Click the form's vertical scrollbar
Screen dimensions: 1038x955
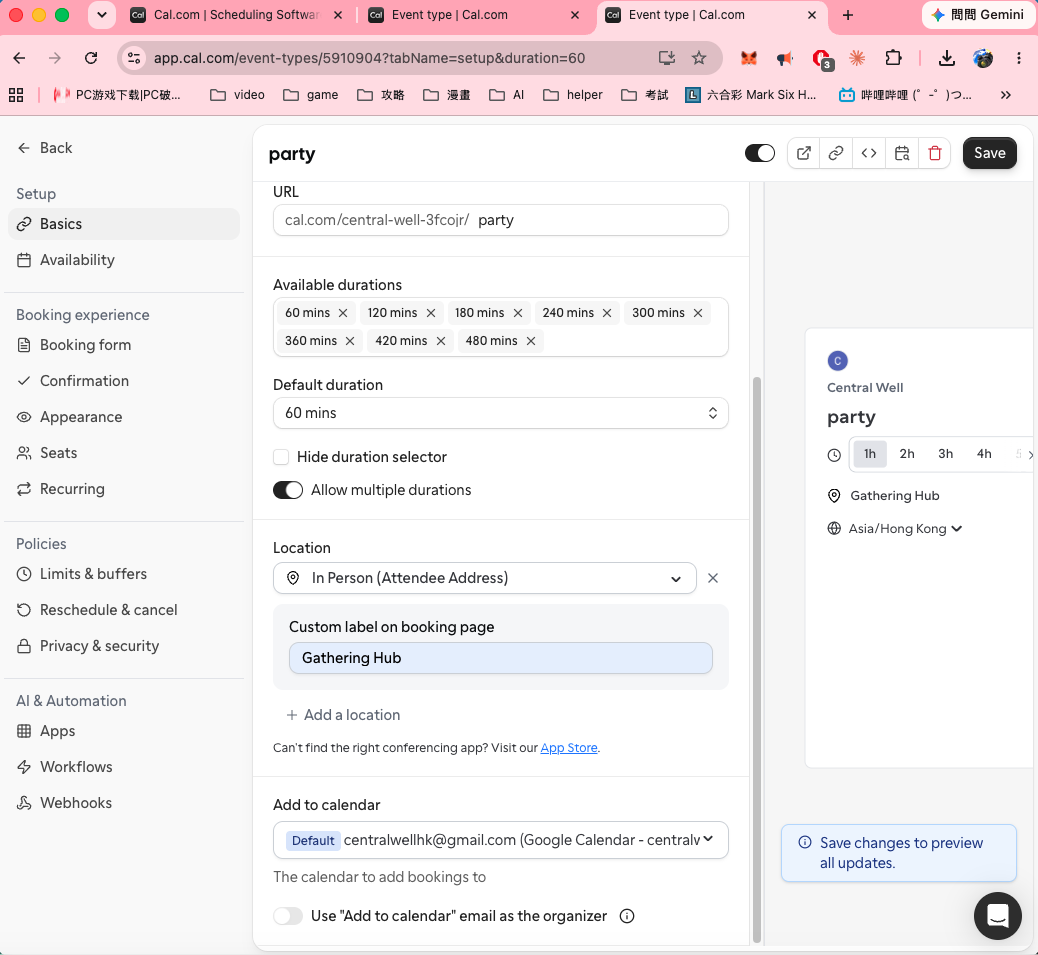(x=757, y=659)
